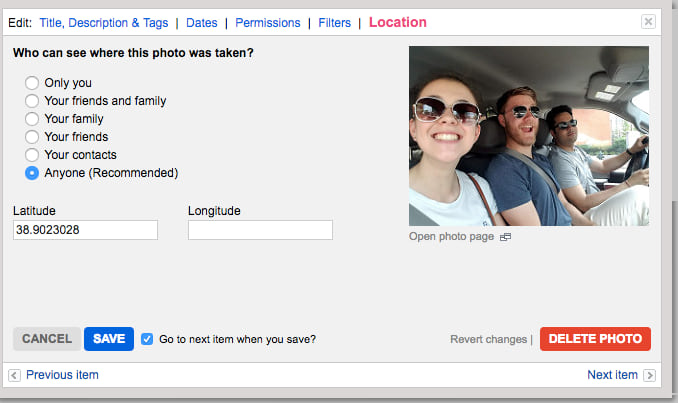Open the Title, Description & Tags tab
678x403 pixels.
click(104, 23)
